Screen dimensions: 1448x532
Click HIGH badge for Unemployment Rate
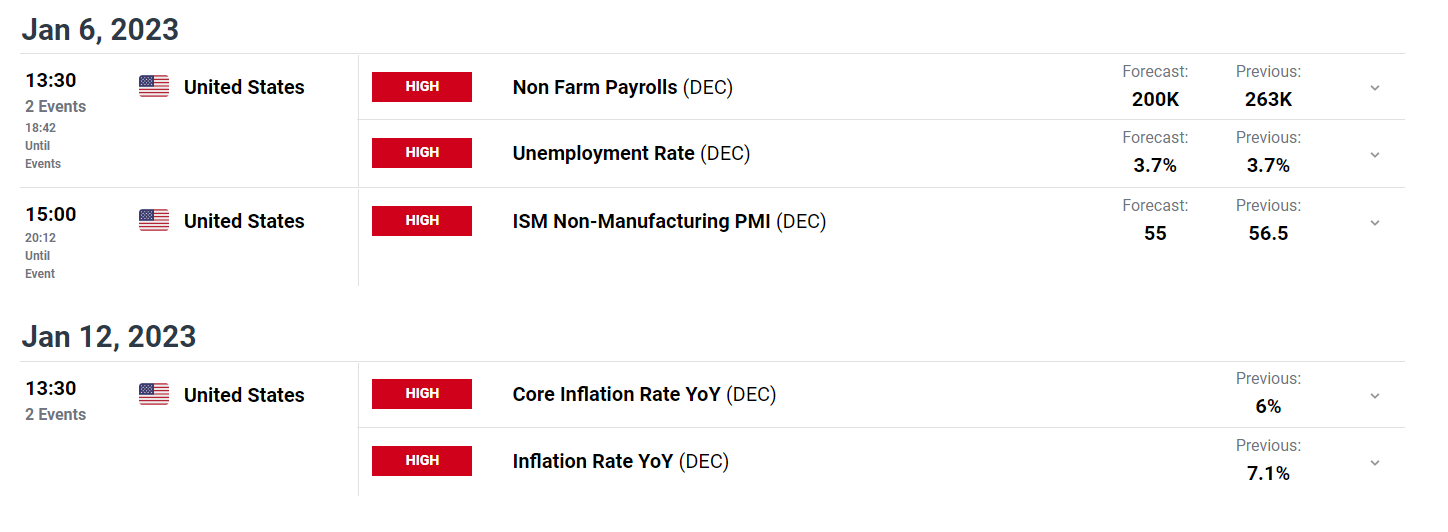422,153
